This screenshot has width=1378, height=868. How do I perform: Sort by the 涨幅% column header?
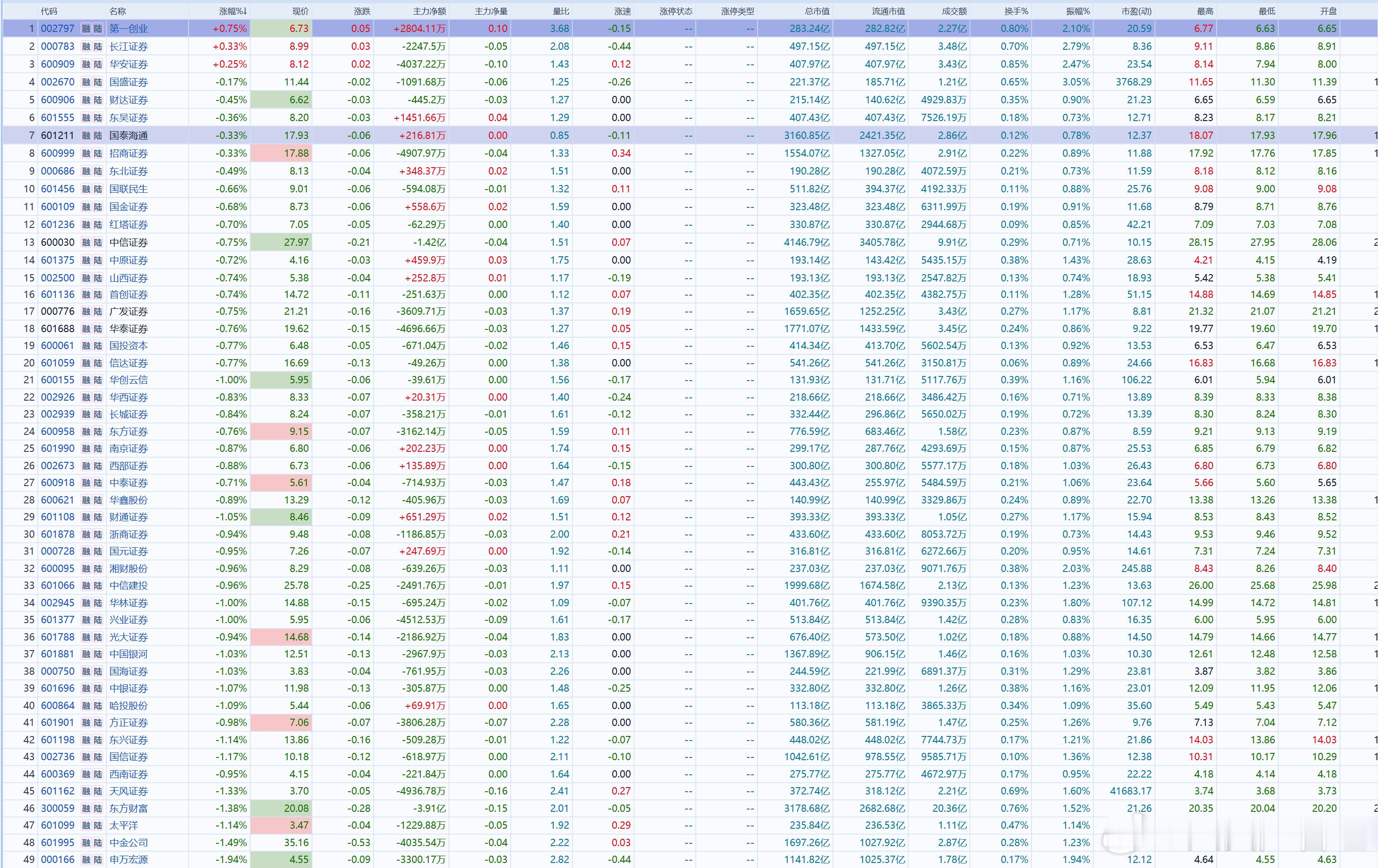coord(233,11)
